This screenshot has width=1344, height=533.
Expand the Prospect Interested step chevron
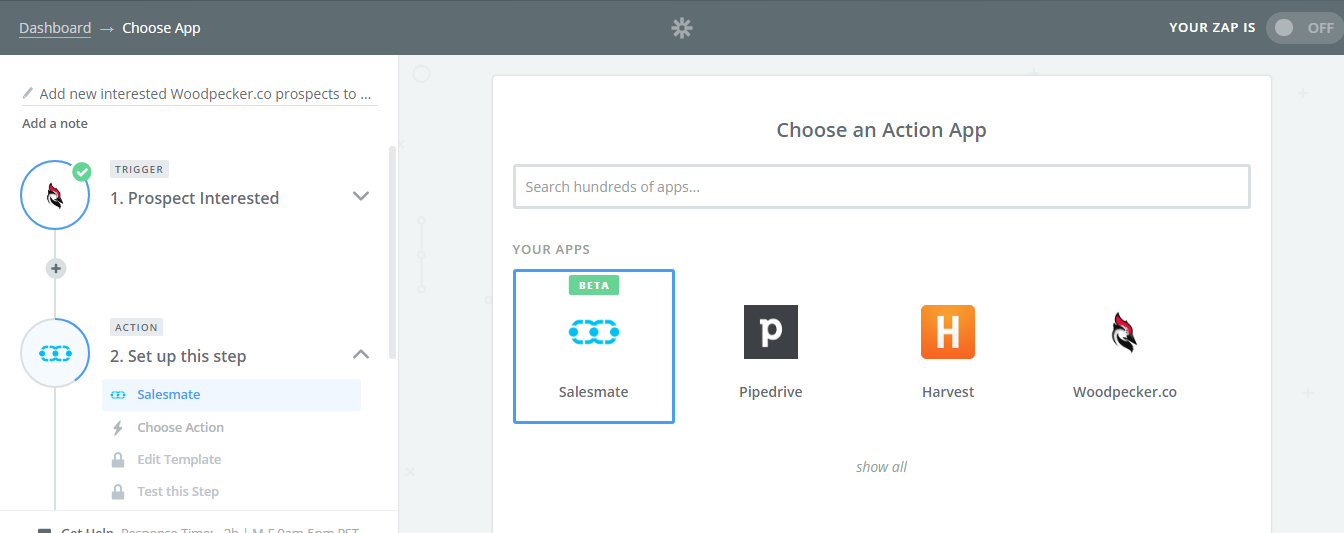tap(361, 196)
